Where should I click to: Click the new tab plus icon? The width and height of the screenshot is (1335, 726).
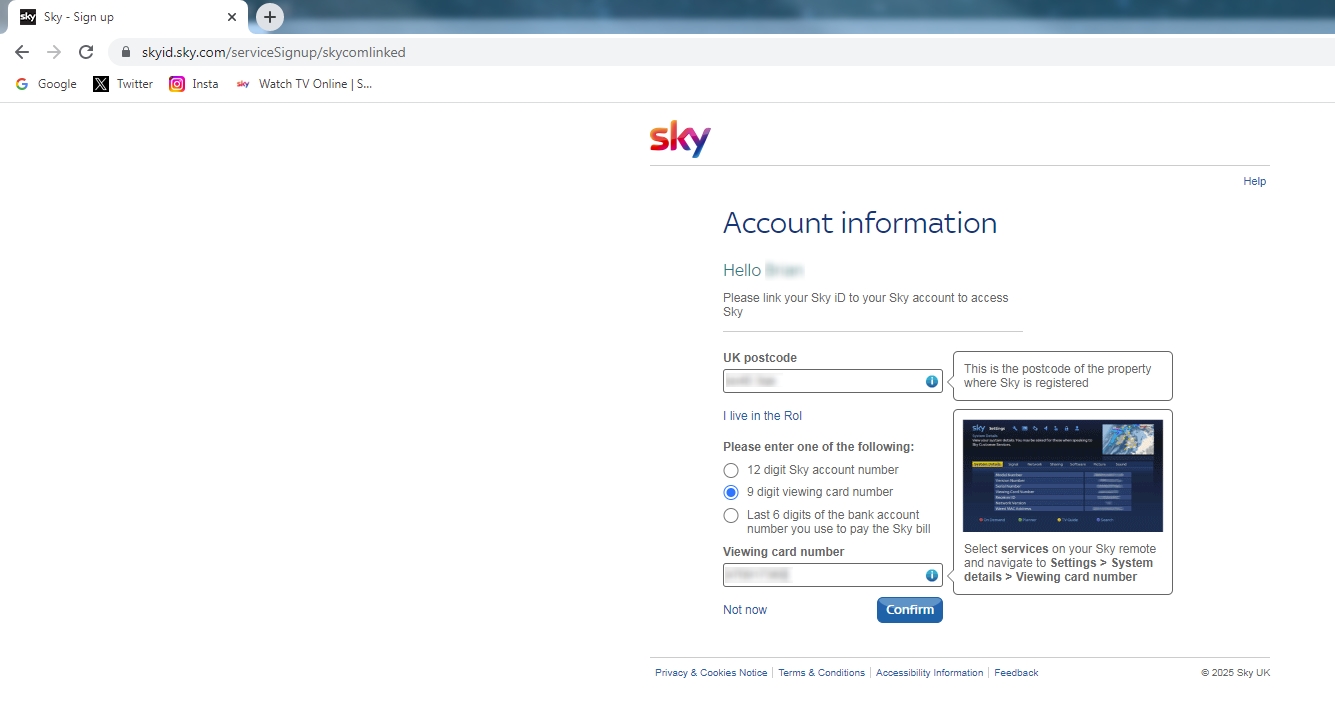click(x=268, y=16)
